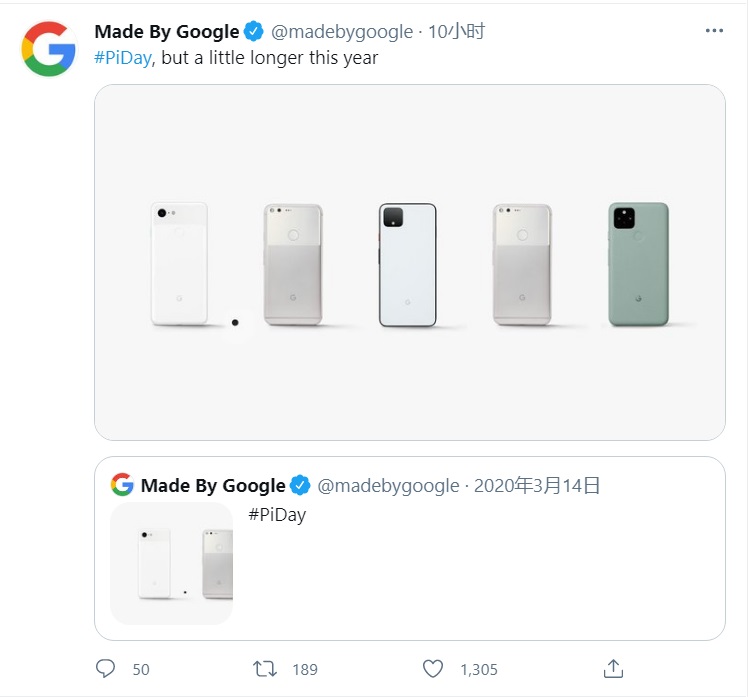The height and width of the screenshot is (697, 749).
Task: Like the tweet with the heart icon
Action: point(432,668)
